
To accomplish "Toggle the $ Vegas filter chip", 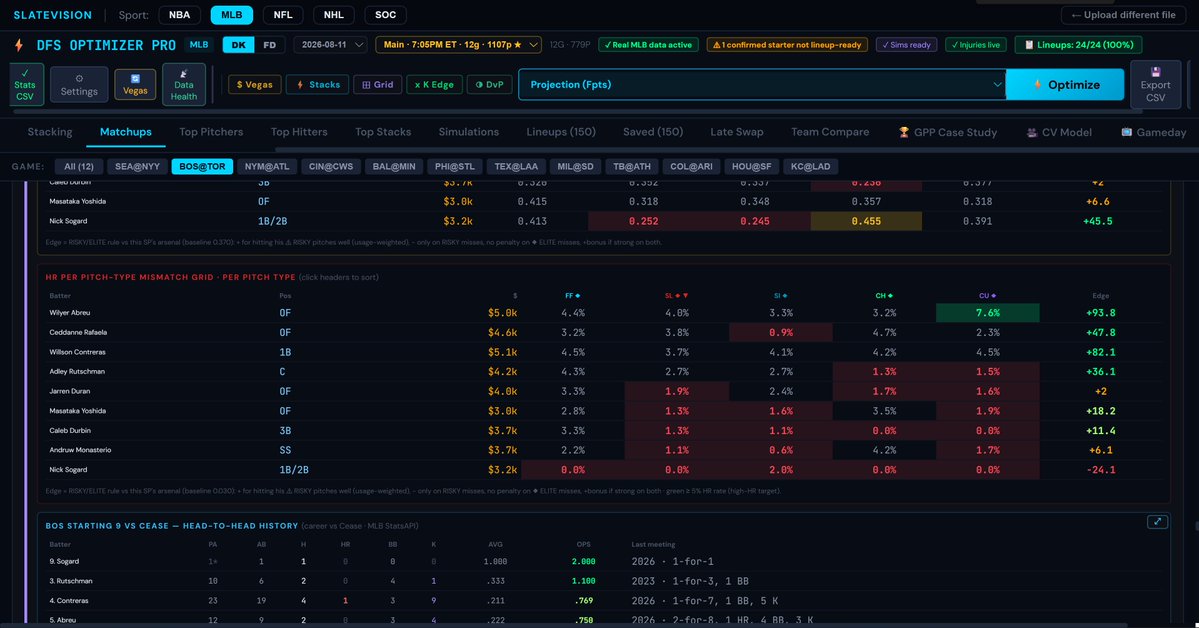I will coord(255,84).
